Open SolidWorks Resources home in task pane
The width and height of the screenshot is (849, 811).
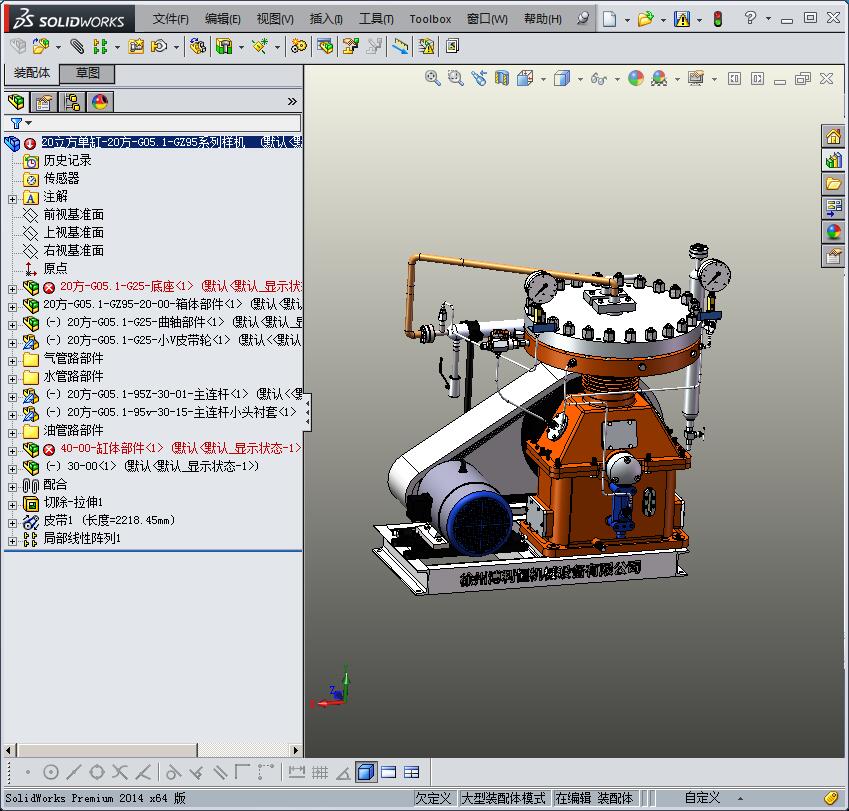click(x=833, y=136)
